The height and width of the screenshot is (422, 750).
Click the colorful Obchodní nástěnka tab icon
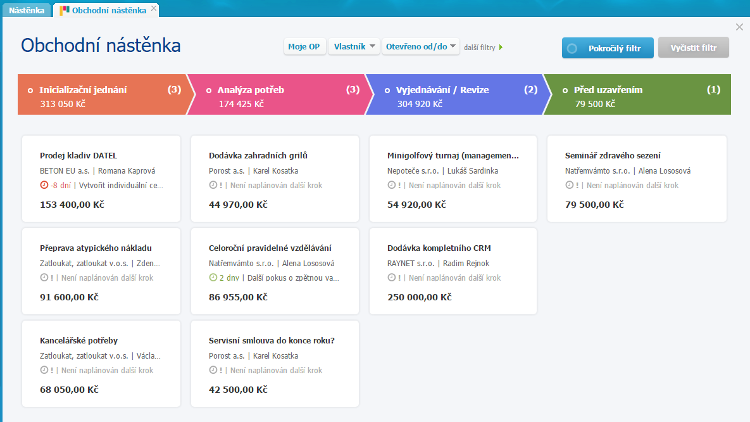pyautogui.click(x=65, y=10)
